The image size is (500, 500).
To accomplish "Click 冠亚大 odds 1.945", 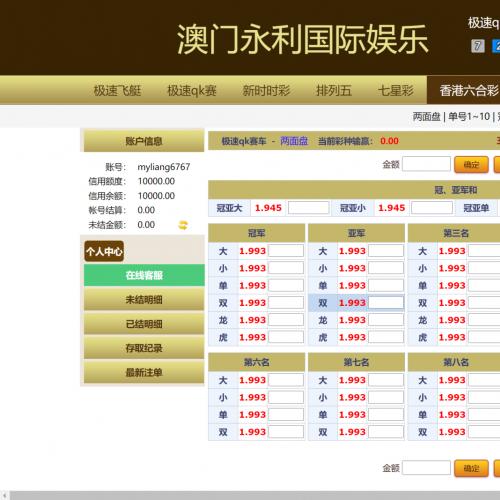I will pos(268,208).
